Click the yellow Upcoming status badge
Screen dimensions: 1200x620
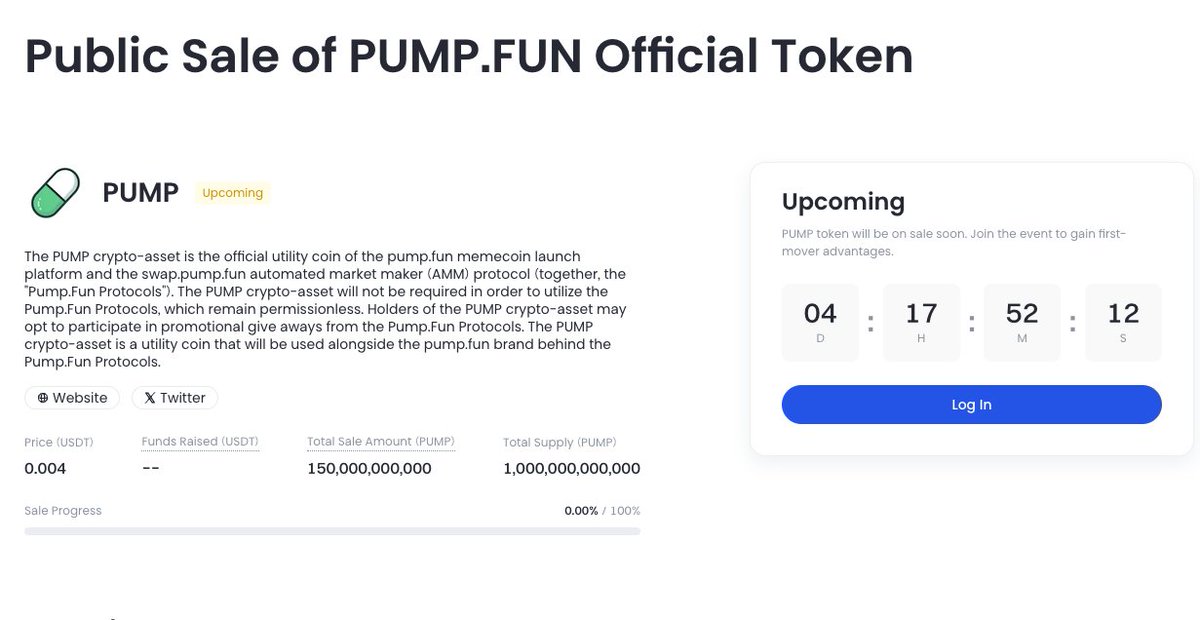(x=232, y=193)
